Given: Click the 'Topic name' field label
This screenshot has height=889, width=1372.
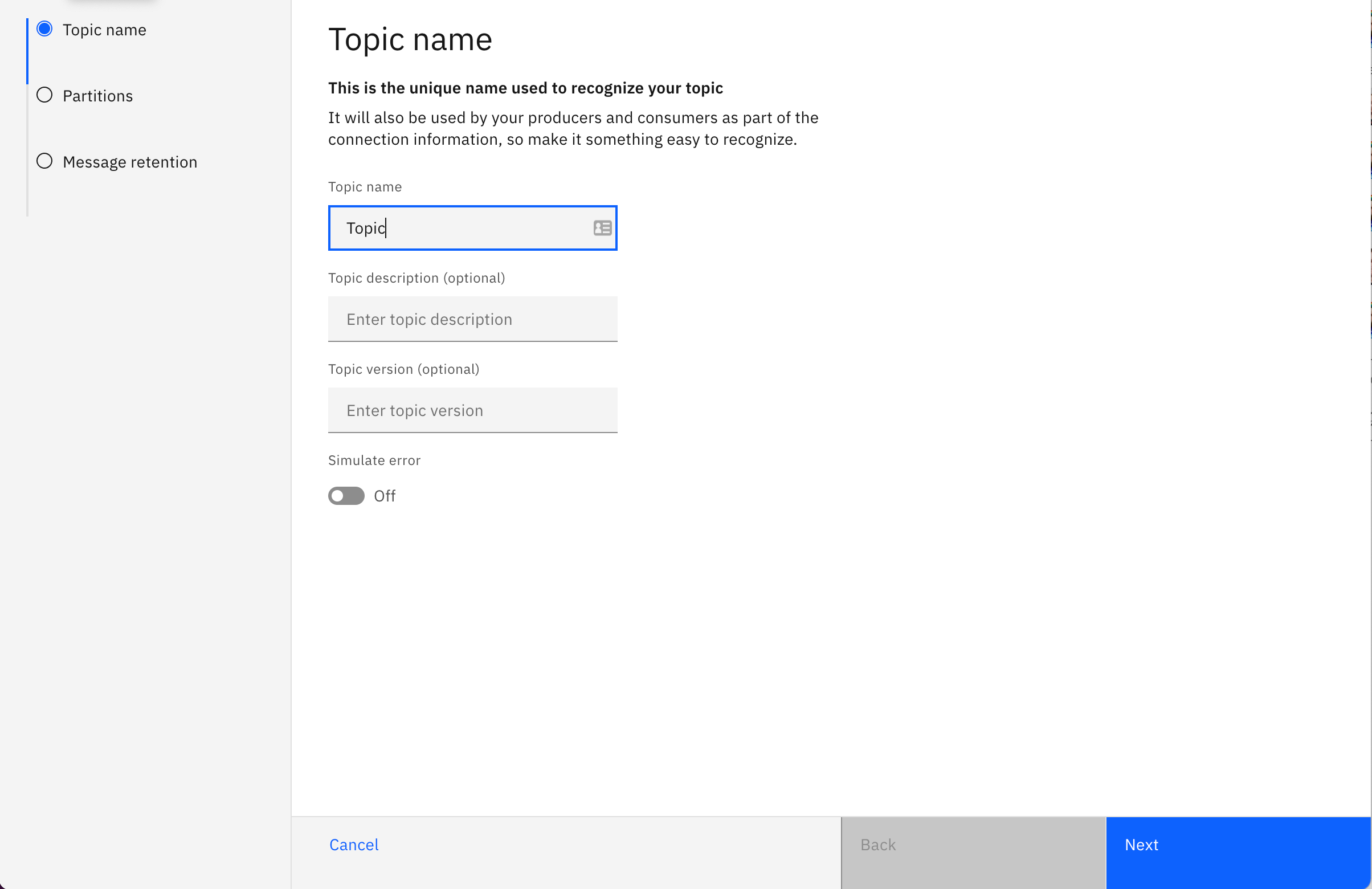Looking at the screenshot, I should pyautogui.click(x=364, y=186).
